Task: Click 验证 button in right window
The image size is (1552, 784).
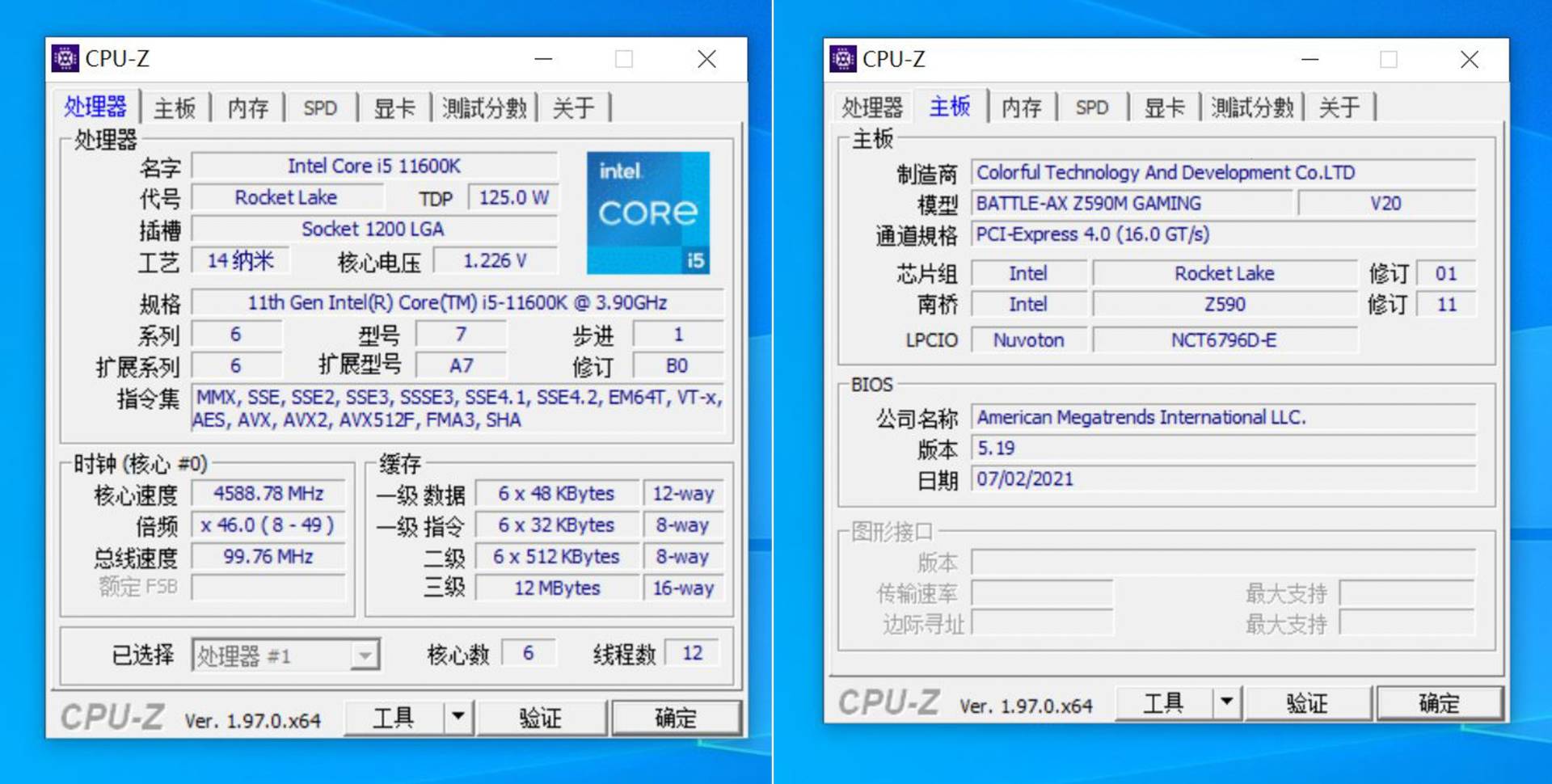Action: click(x=1307, y=702)
